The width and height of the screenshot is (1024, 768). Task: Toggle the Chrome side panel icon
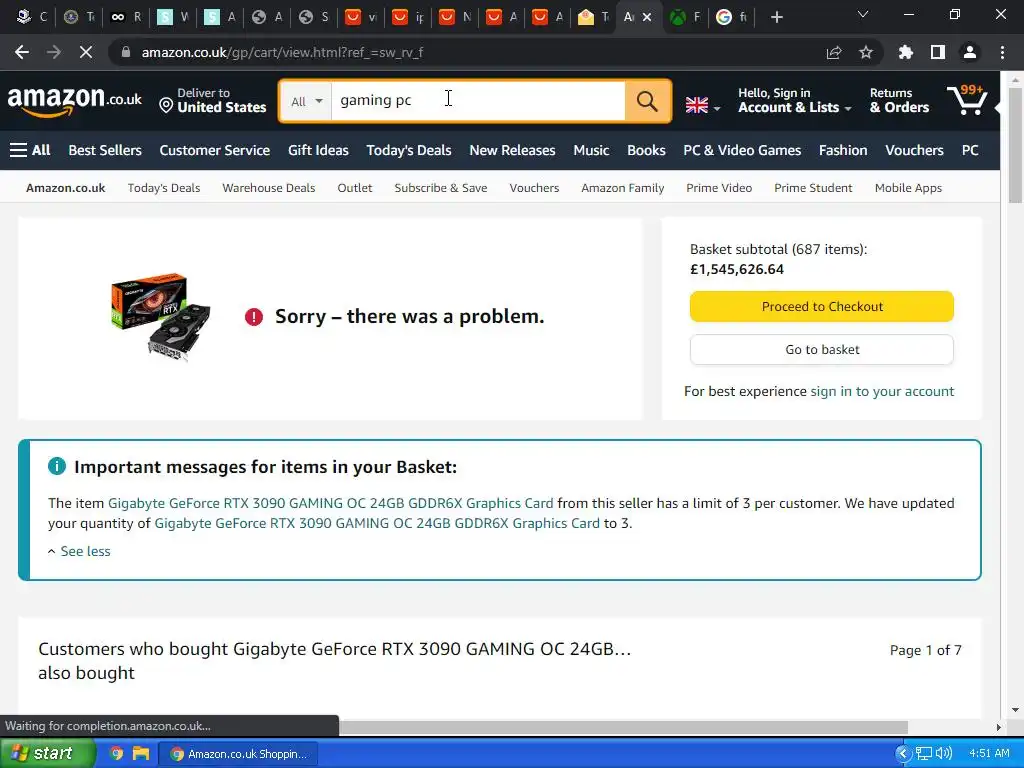point(938,52)
